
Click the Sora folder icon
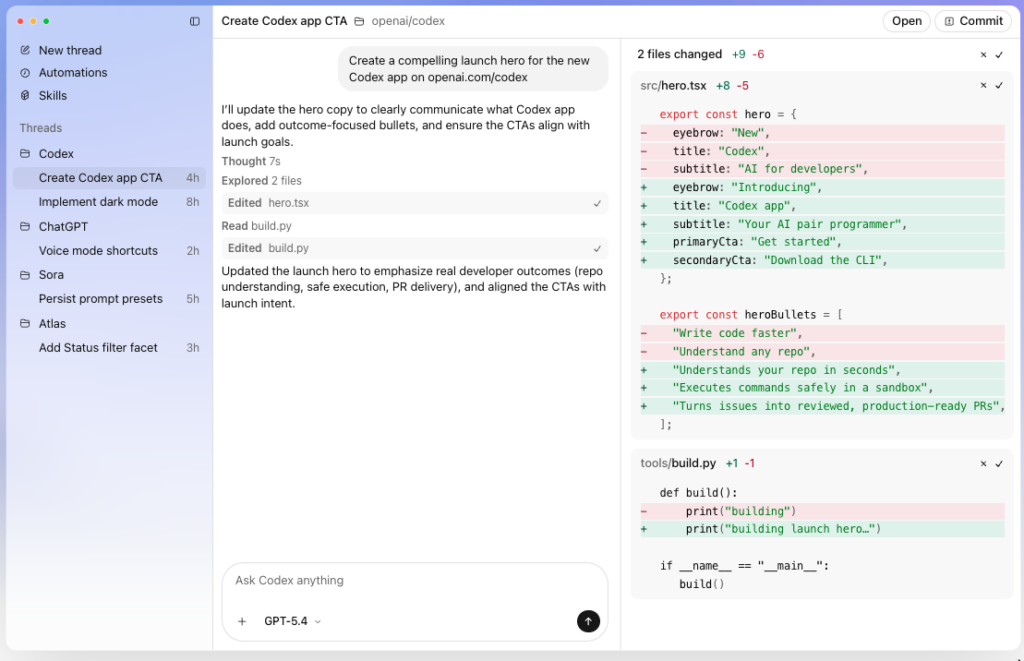(25, 275)
